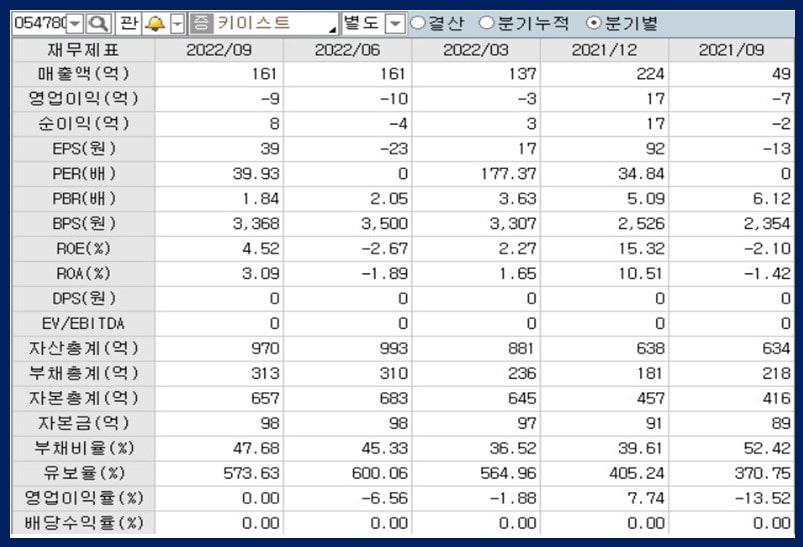This screenshot has height=547, width=803.
Task: Click the 993 total assets value
Action: [x=394, y=349]
